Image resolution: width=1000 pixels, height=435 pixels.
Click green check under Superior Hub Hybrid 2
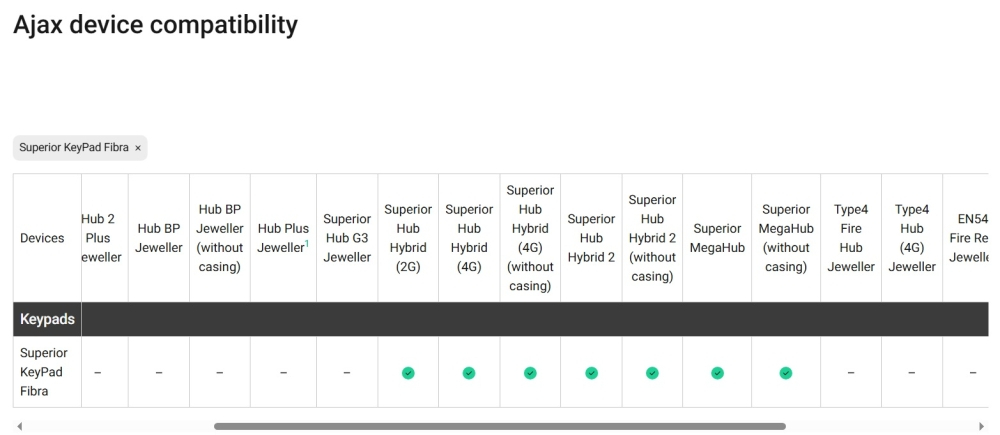point(591,373)
